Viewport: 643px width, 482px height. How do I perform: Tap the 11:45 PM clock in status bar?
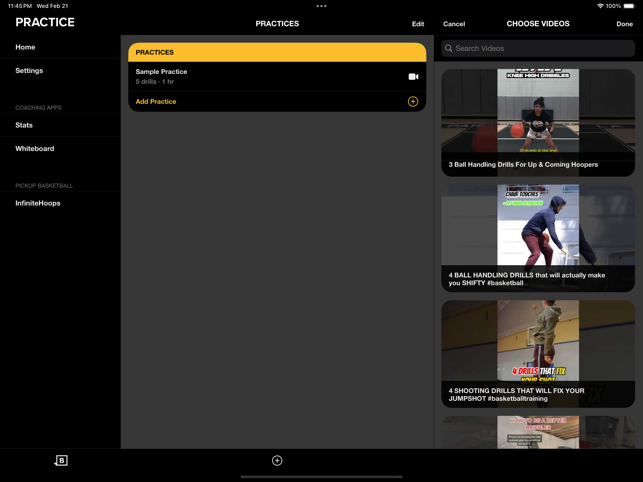pyautogui.click(x=20, y=6)
